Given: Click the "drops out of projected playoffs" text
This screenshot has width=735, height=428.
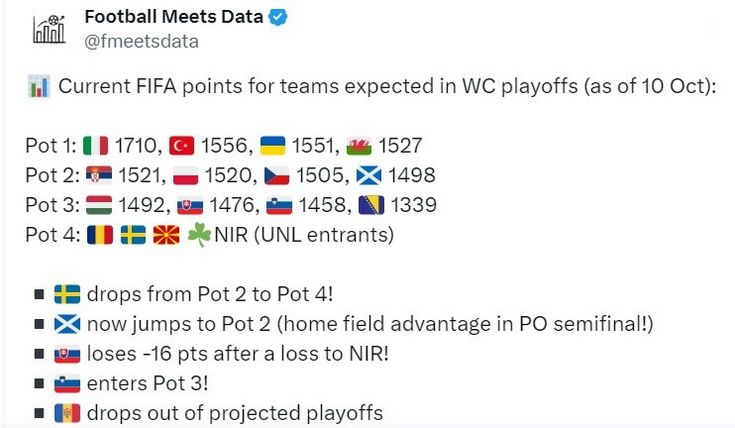Looking at the screenshot, I should pos(235,413).
